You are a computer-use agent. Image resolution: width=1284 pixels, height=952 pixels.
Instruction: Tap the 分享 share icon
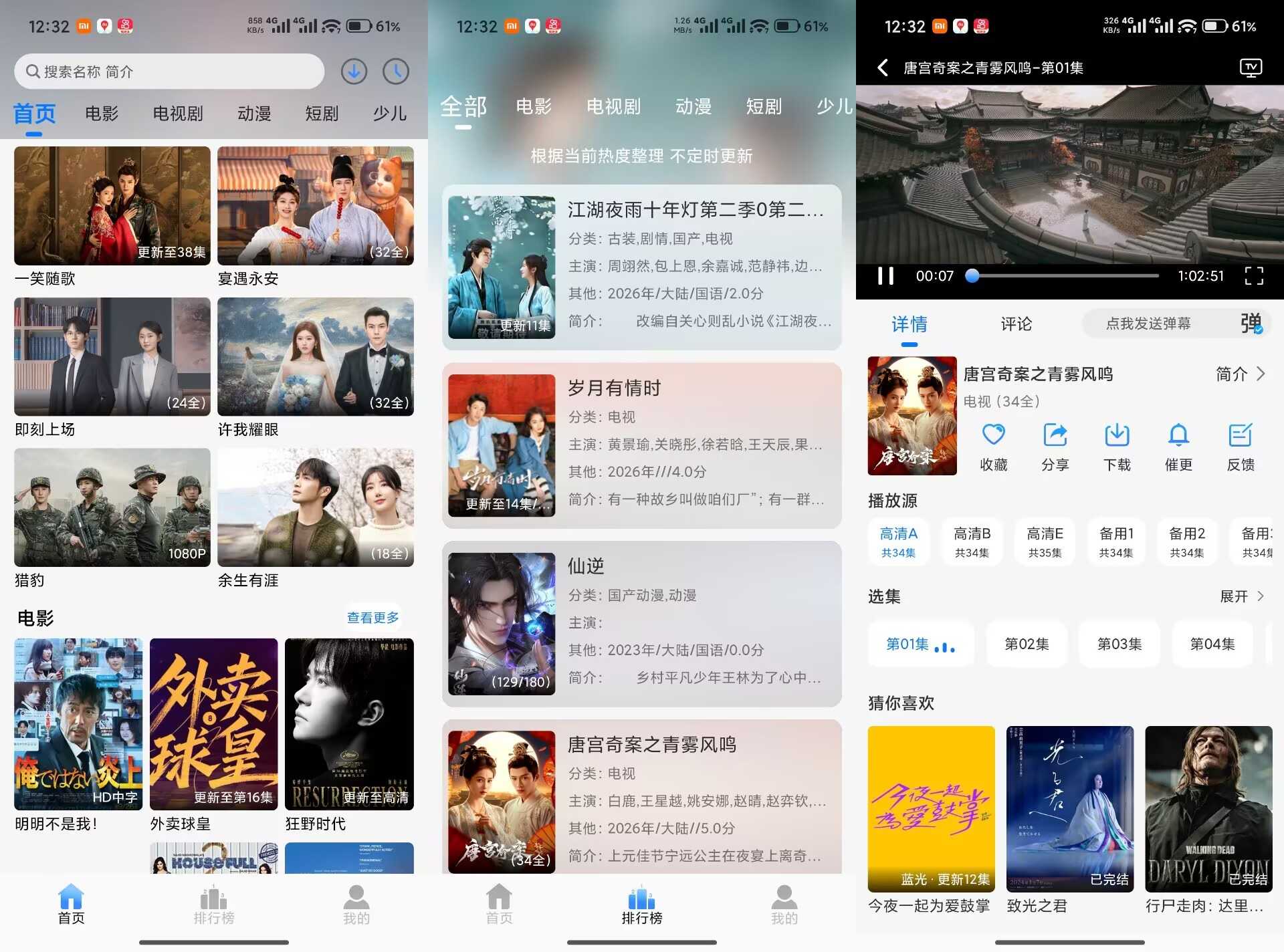tap(1055, 435)
